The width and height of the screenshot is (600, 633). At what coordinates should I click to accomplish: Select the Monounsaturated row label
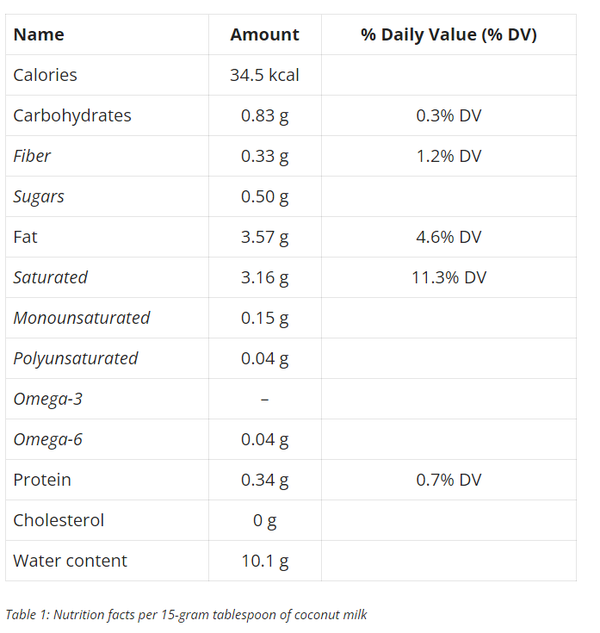pyautogui.click(x=81, y=318)
